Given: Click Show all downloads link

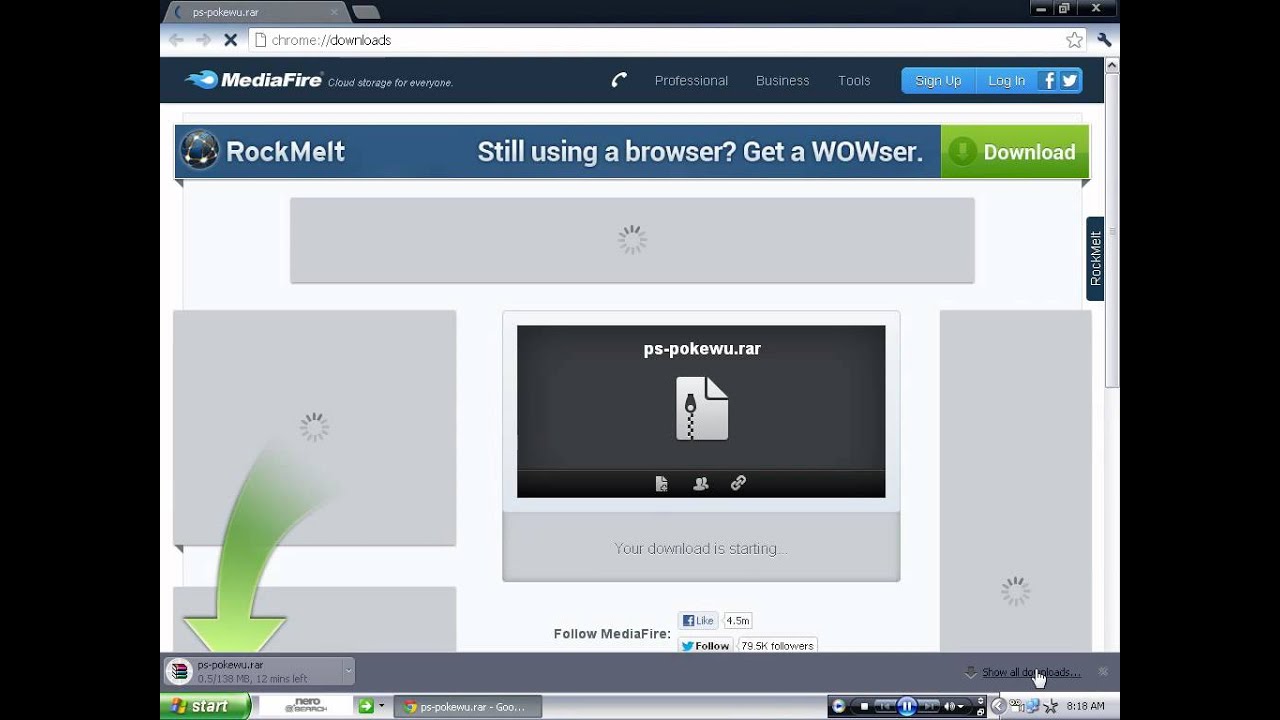Looking at the screenshot, I should click(1031, 672).
